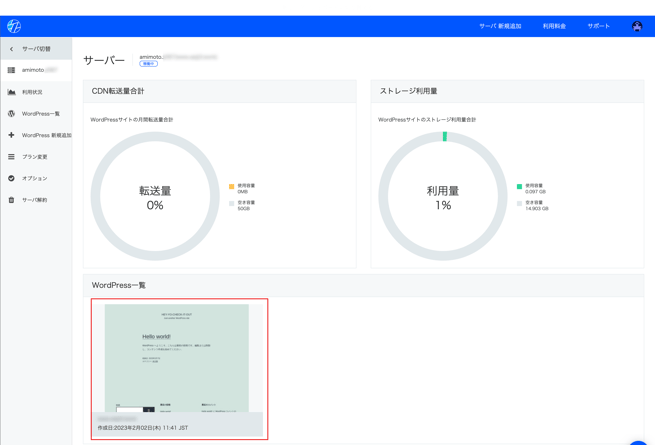Viewport: 655px width, 445px height.
Task: Click the 0.097 GB used value
Action: 535,192
